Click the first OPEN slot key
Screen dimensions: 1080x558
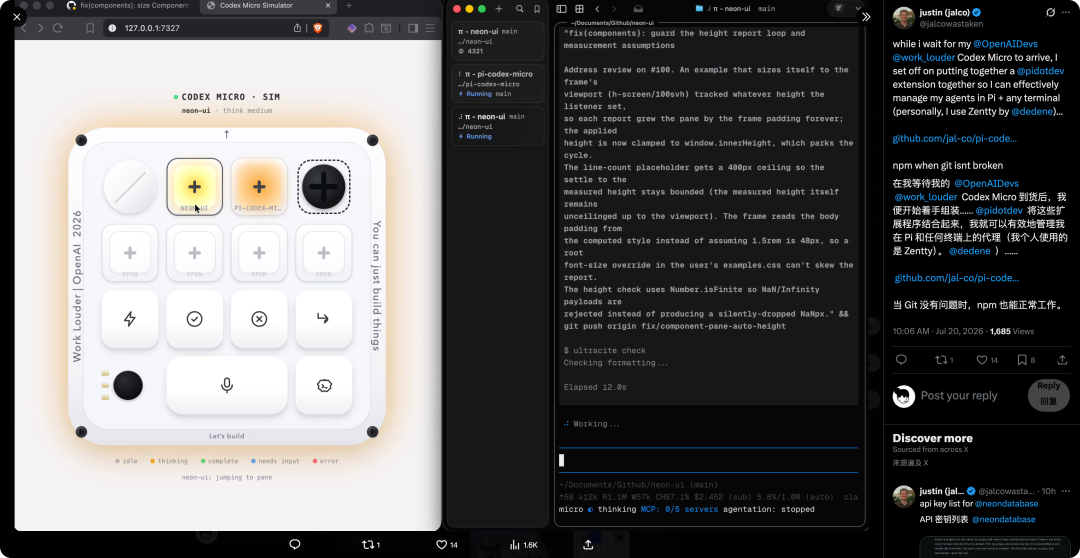(129, 253)
